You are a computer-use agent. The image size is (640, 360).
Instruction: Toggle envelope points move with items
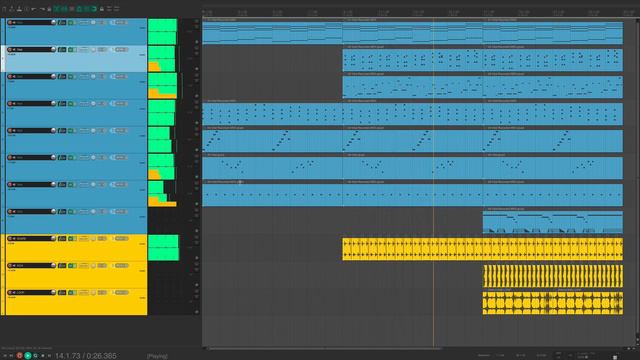click(x=79, y=9)
